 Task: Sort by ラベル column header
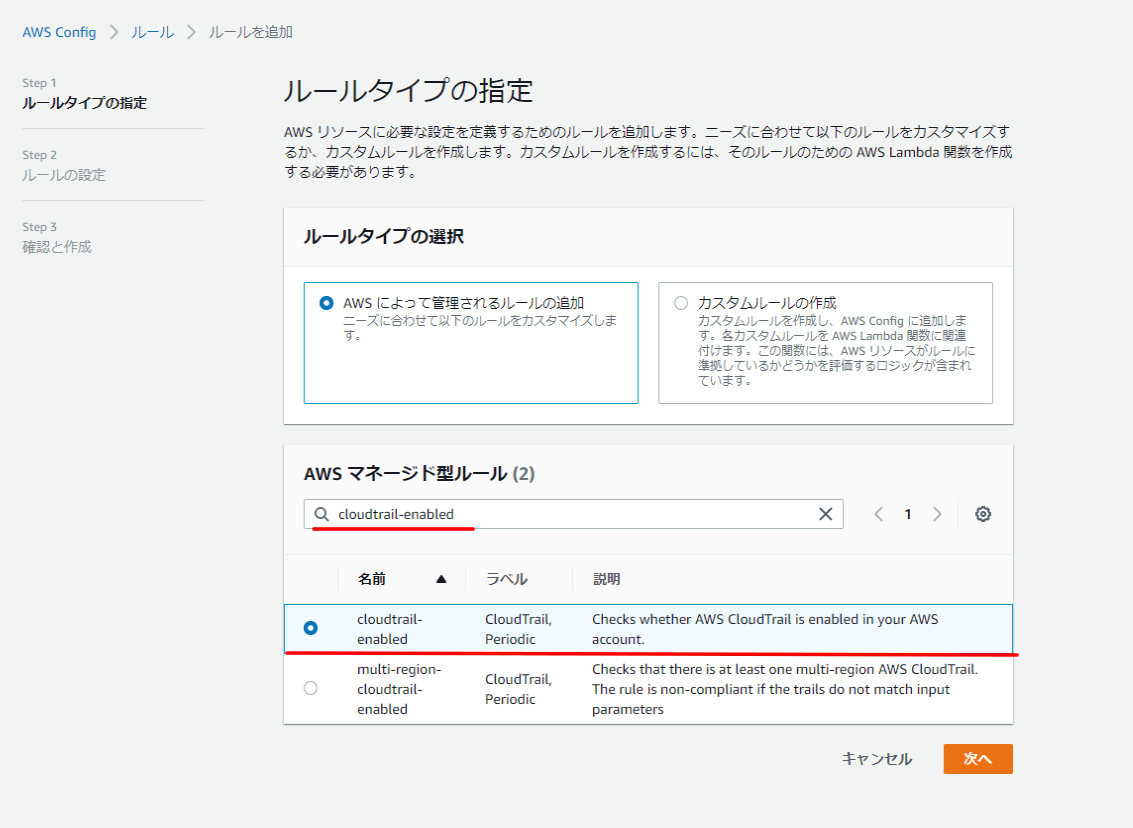pos(506,579)
